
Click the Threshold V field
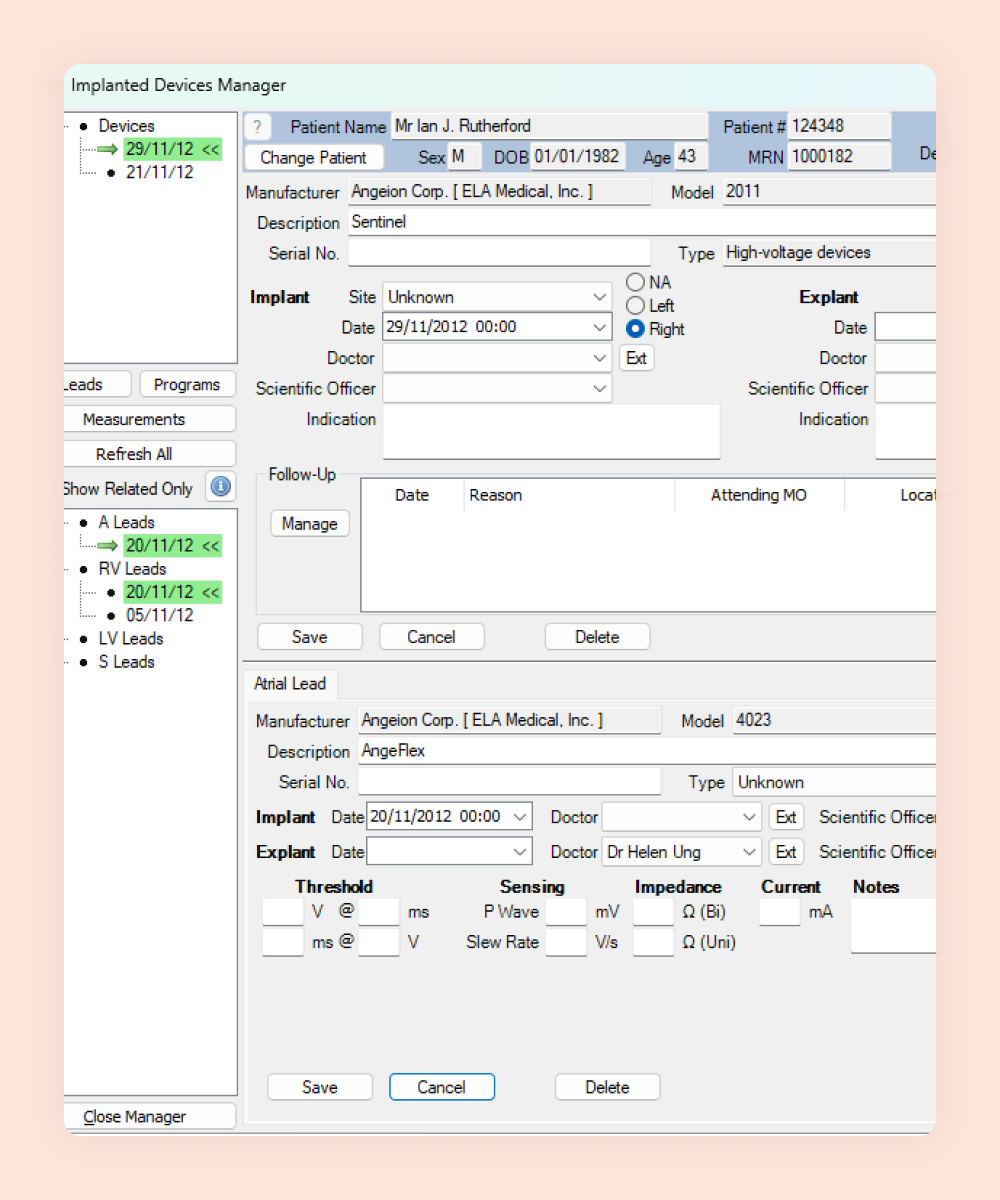[x=283, y=912]
